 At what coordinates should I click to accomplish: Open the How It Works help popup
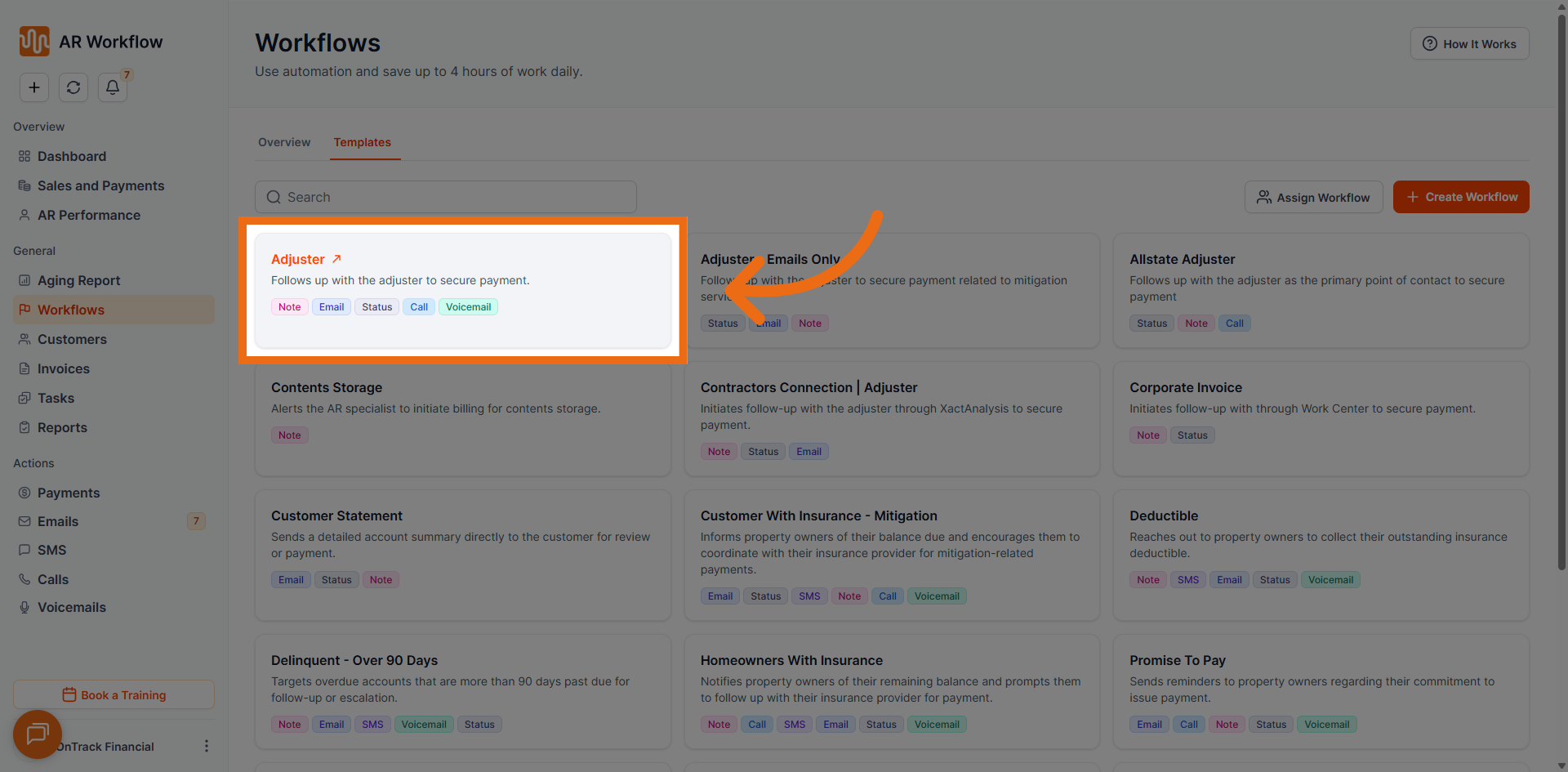pyautogui.click(x=1468, y=43)
